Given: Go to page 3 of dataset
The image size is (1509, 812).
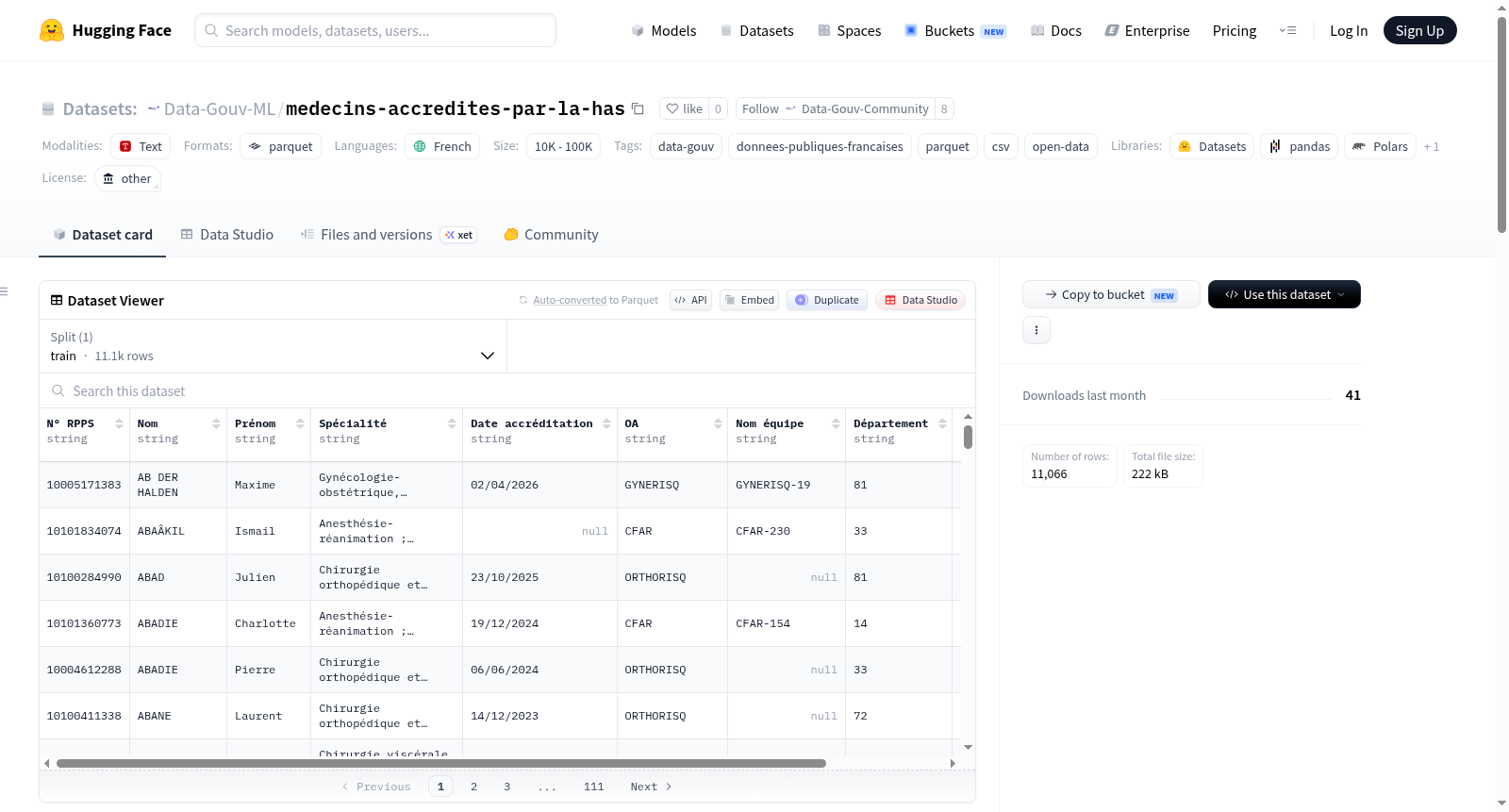Looking at the screenshot, I should pos(506,787).
